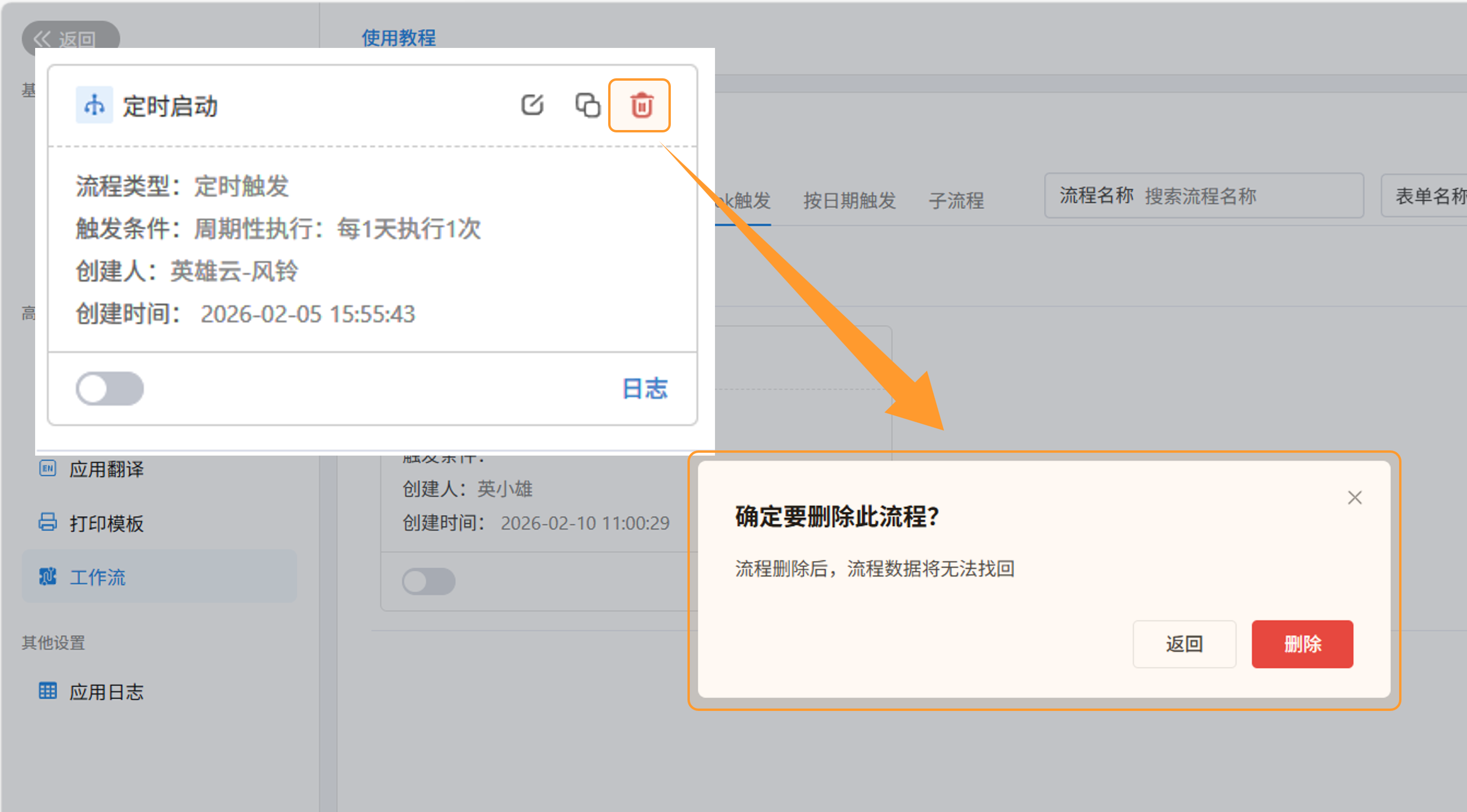Switch to the 子流程 tab
Viewport: 1467px width, 812px height.
(x=956, y=200)
